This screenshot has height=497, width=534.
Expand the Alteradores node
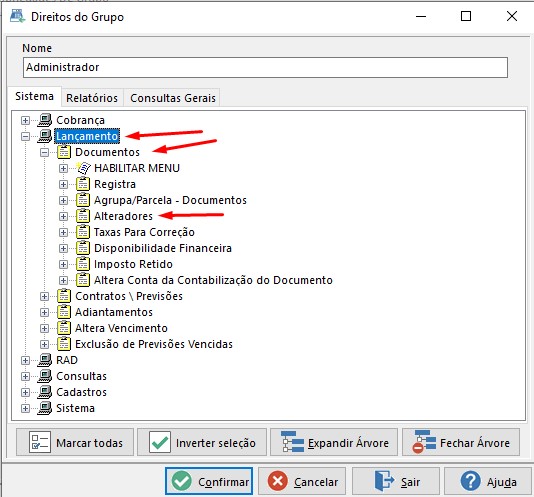pos(63,217)
